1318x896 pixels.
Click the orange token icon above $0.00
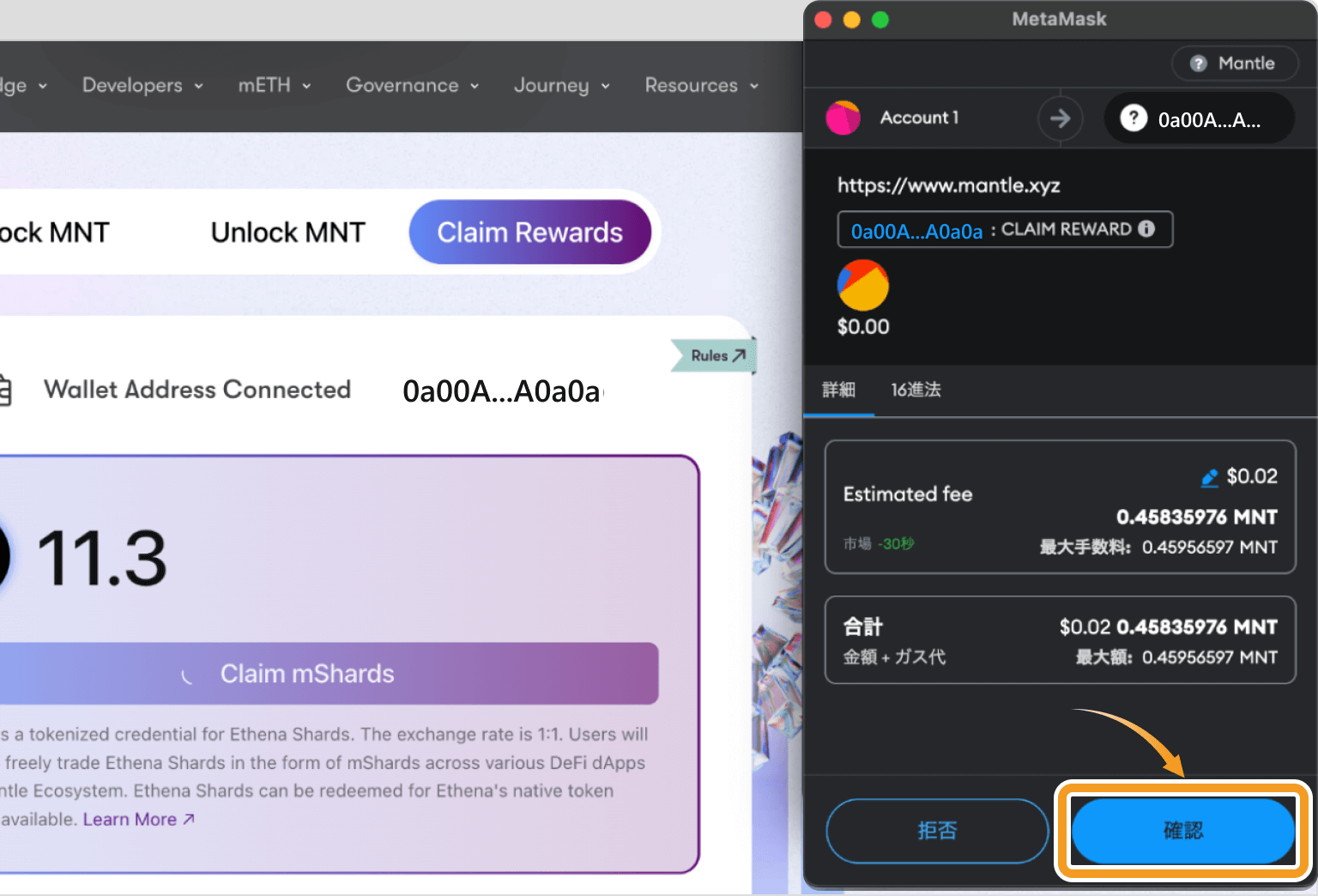(862, 285)
